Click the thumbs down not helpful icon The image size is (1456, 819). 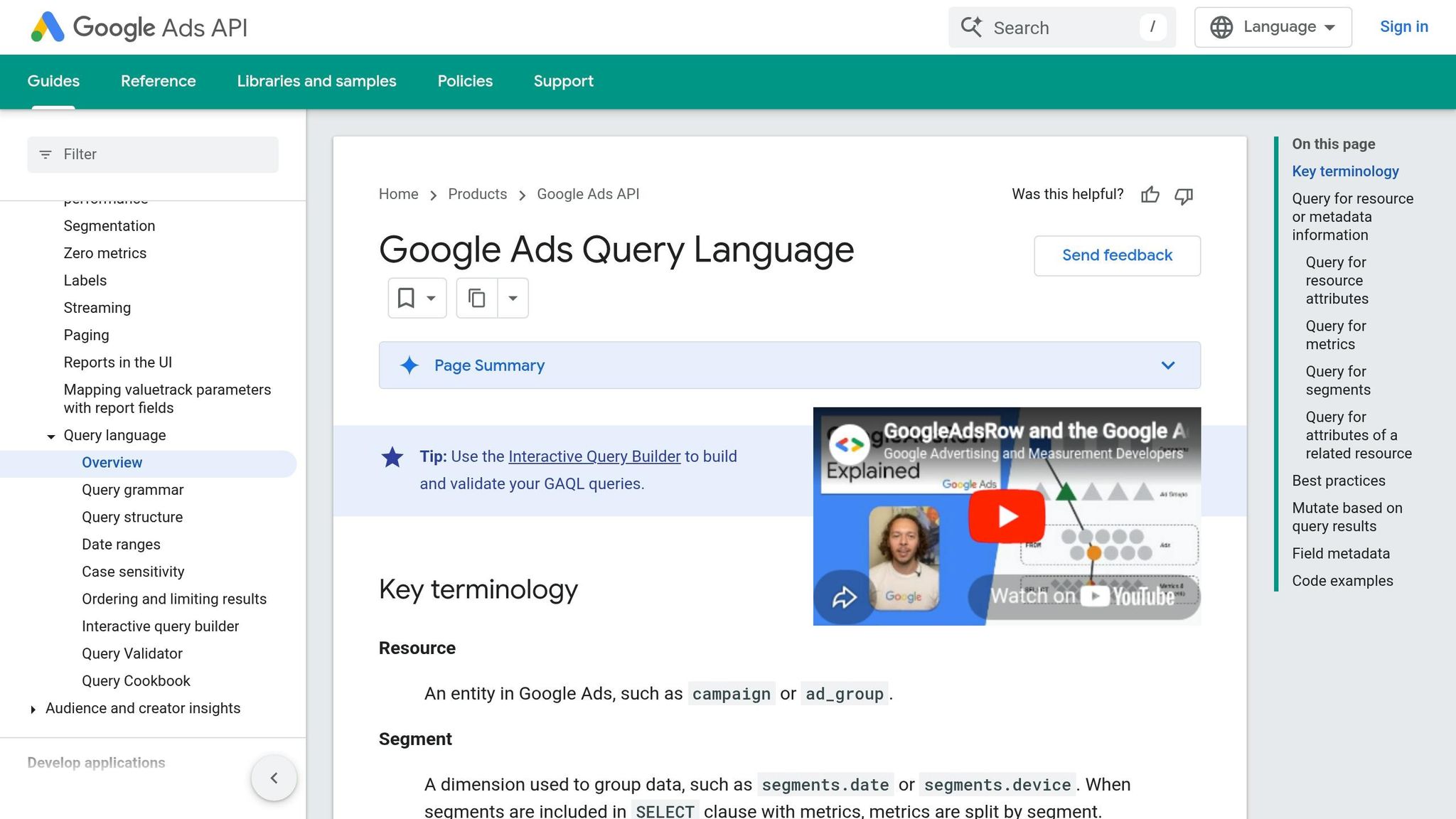point(1184,196)
